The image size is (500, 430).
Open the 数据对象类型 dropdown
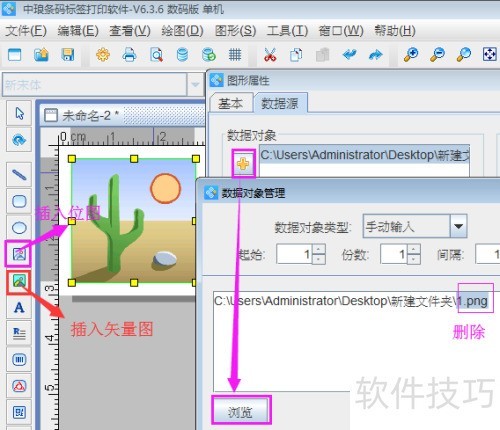click(x=458, y=226)
